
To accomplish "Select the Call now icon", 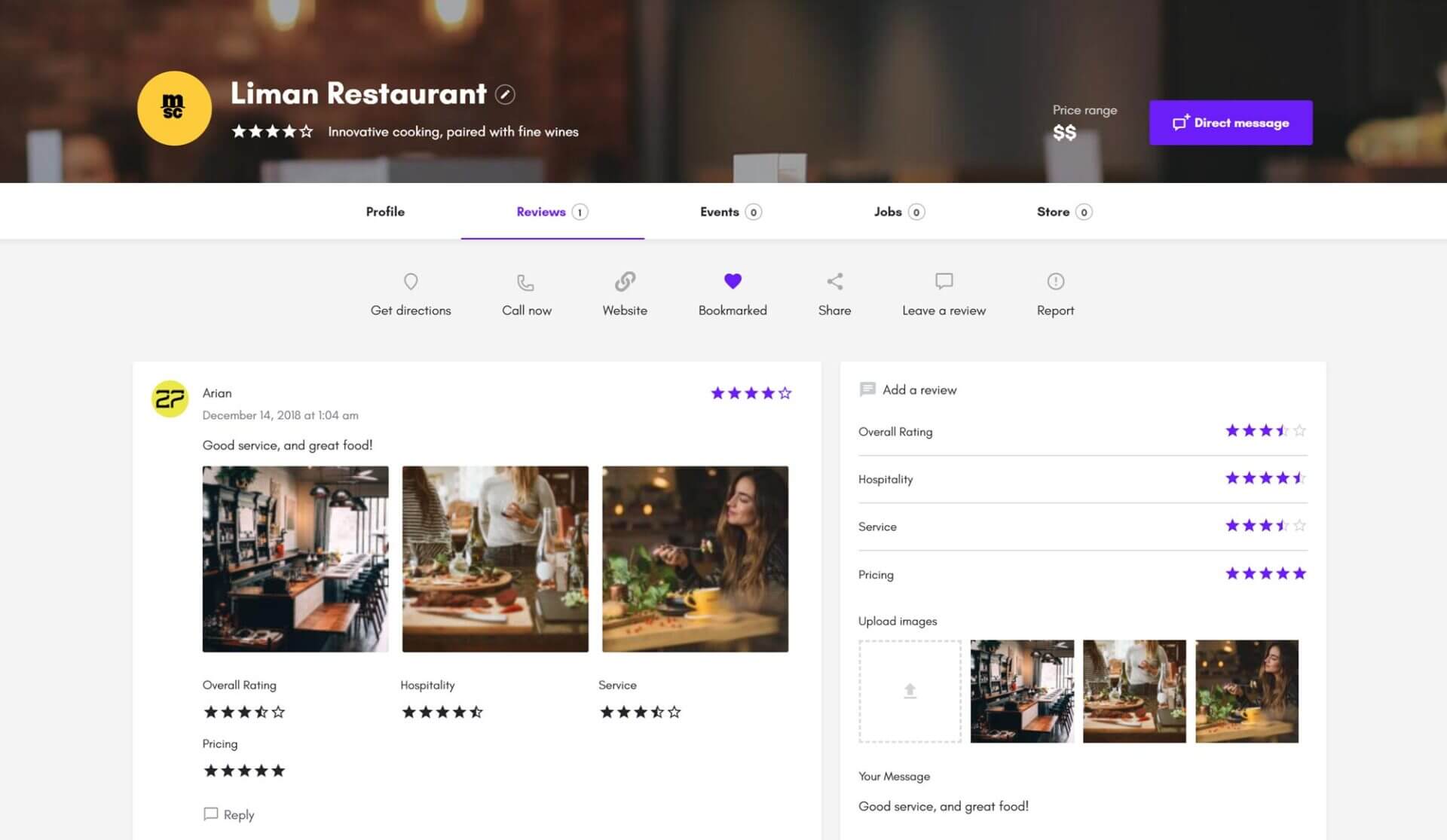I will [x=525, y=282].
